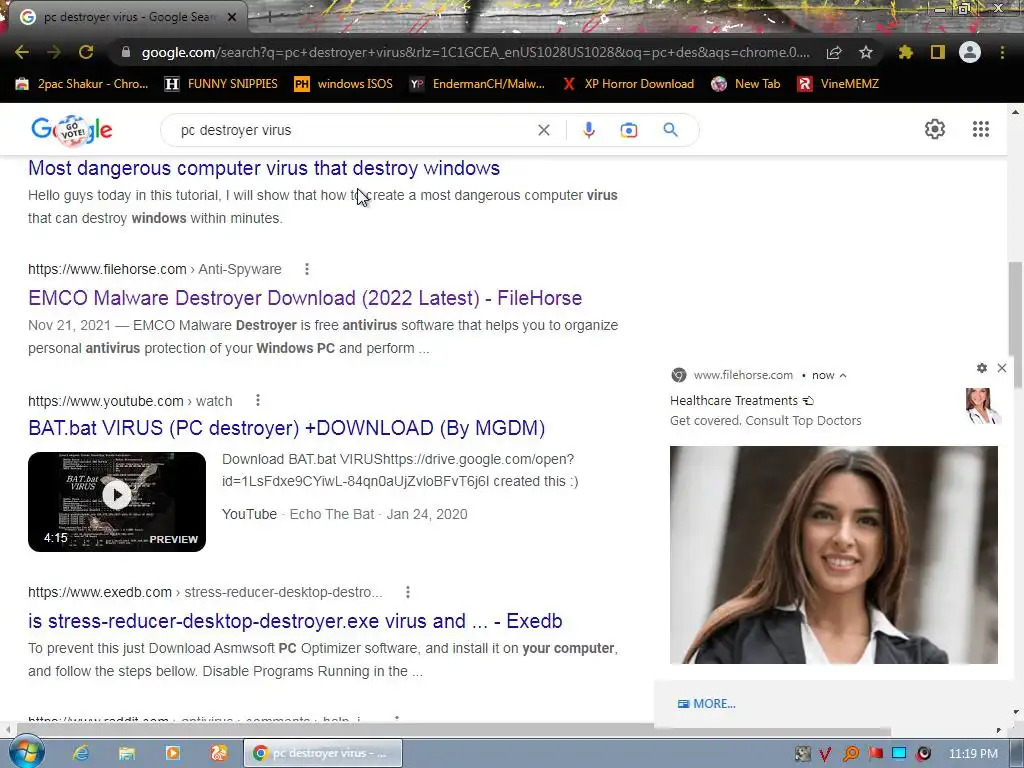Screen dimensions: 1024x768
Task: Open the share page icon in address bar
Action: 834,53
